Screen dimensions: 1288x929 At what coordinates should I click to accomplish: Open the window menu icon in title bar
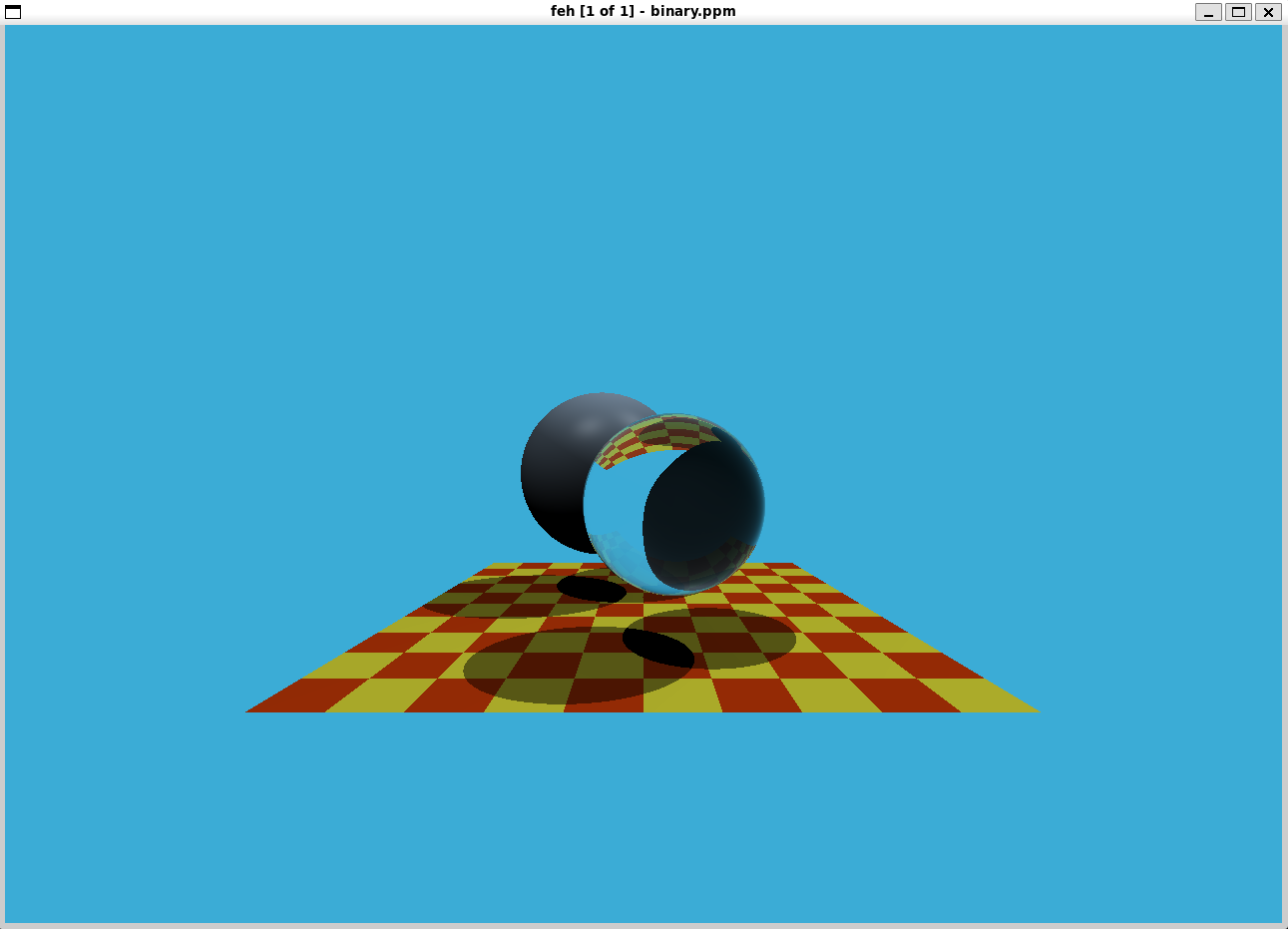tap(13, 12)
